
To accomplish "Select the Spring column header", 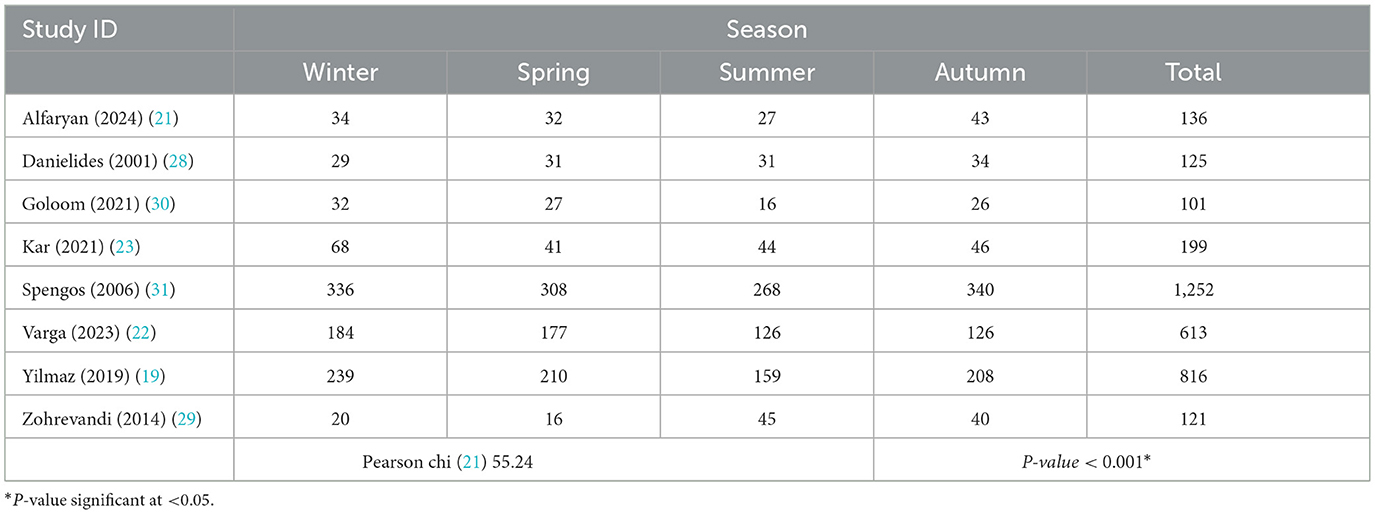I will 553,73.
